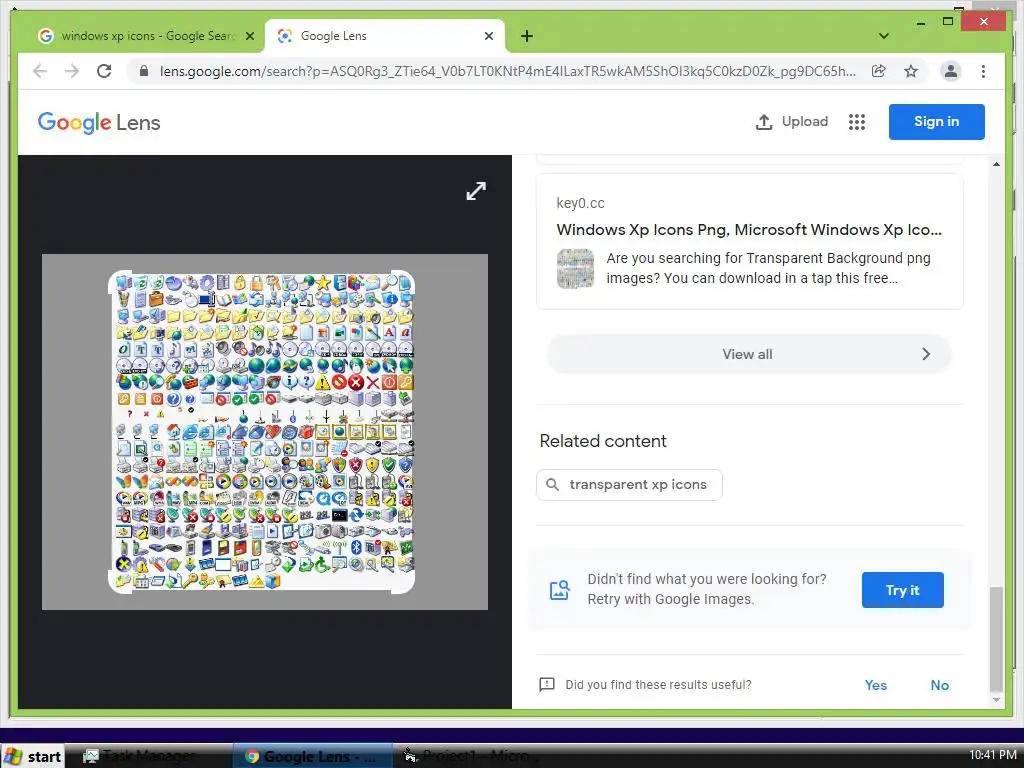Open the Windows start menu
The width and height of the screenshot is (1024, 768).
pyautogui.click(x=33, y=756)
